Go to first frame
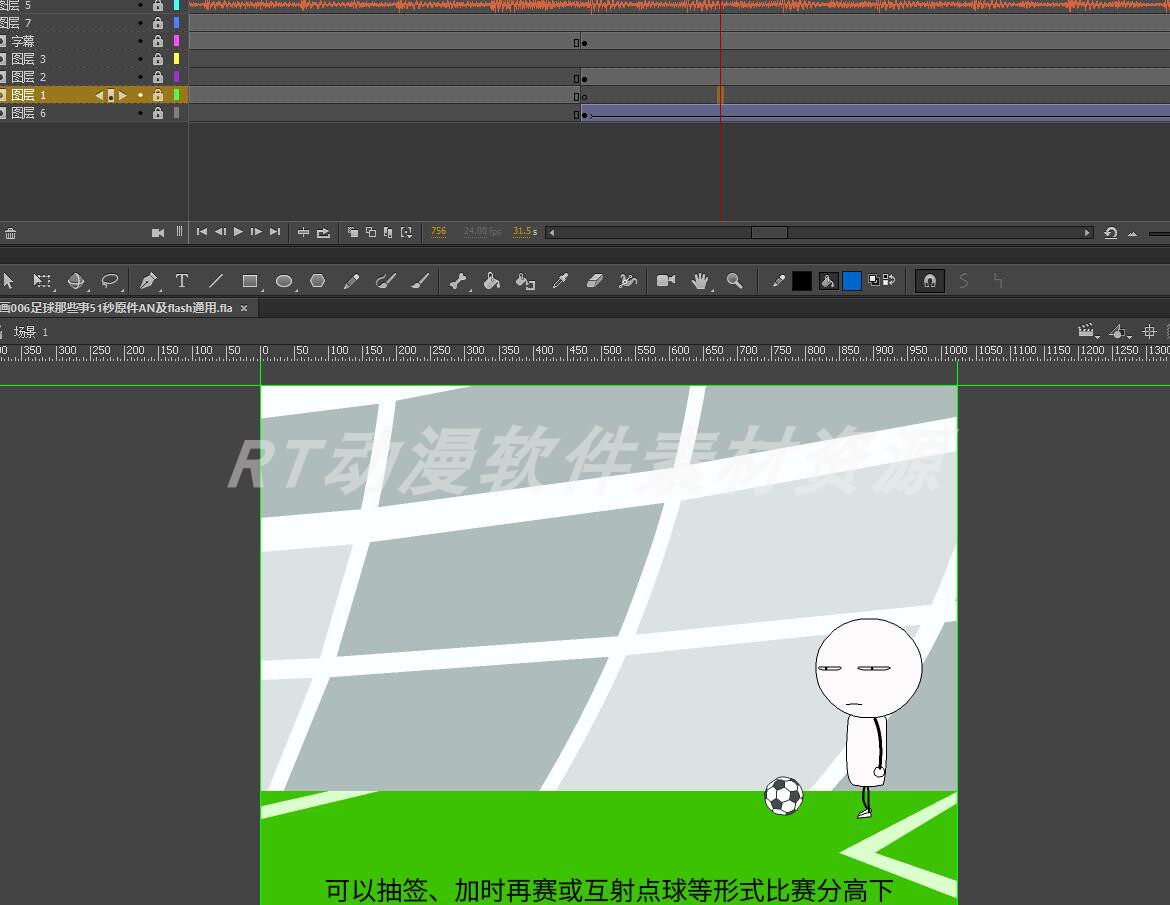1170x905 pixels. pos(201,232)
